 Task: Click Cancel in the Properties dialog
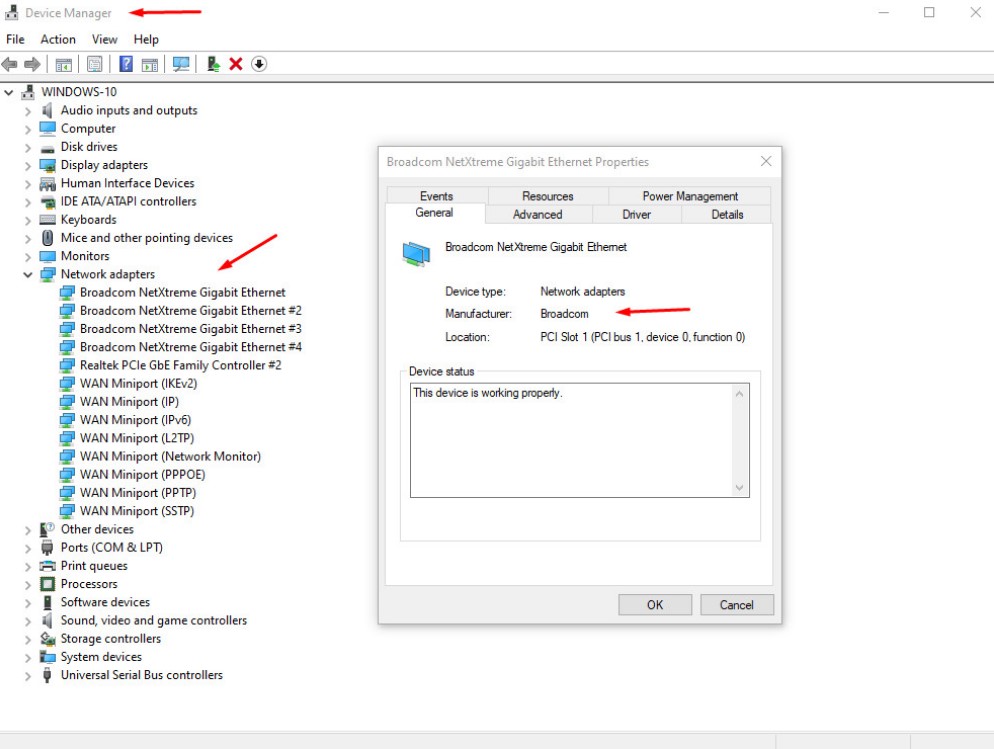click(737, 605)
